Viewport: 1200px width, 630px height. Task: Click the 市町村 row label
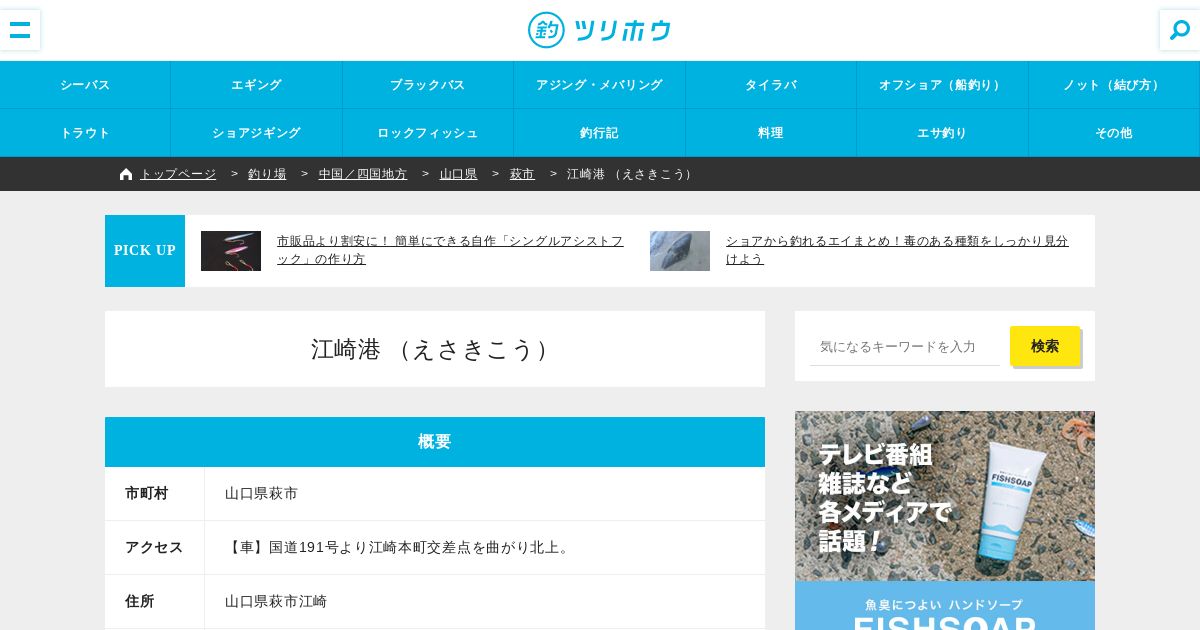[x=147, y=493]
